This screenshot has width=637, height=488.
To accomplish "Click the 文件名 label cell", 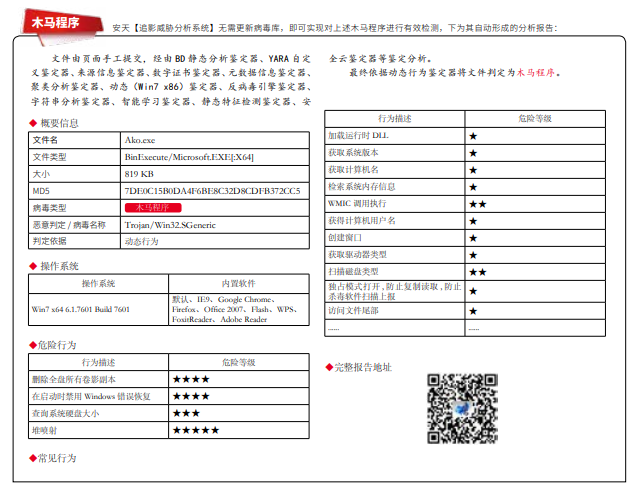I will pos(74,140).
